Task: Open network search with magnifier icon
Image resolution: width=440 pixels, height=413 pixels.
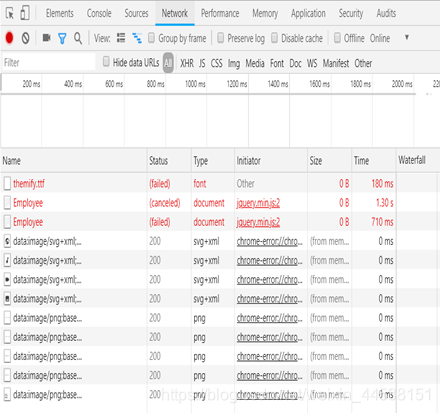Action: coord(78,38)
